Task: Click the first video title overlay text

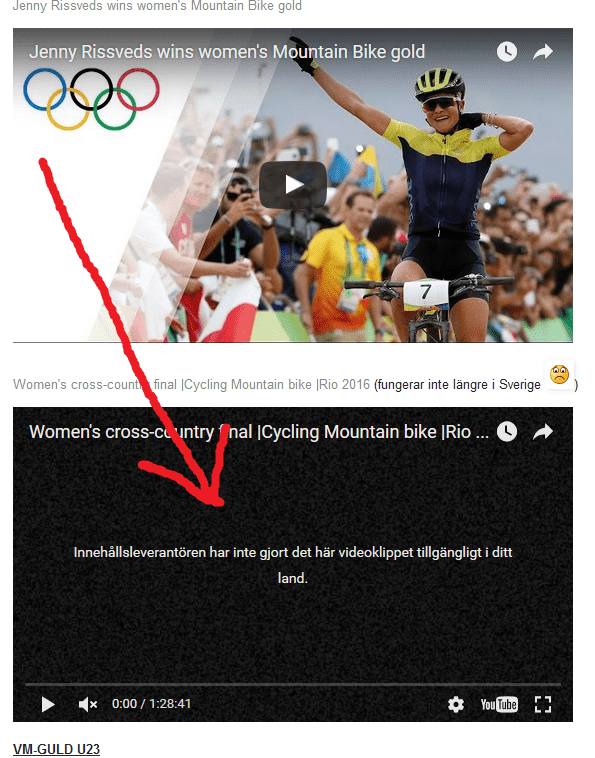Action: (x=227, y=52)
